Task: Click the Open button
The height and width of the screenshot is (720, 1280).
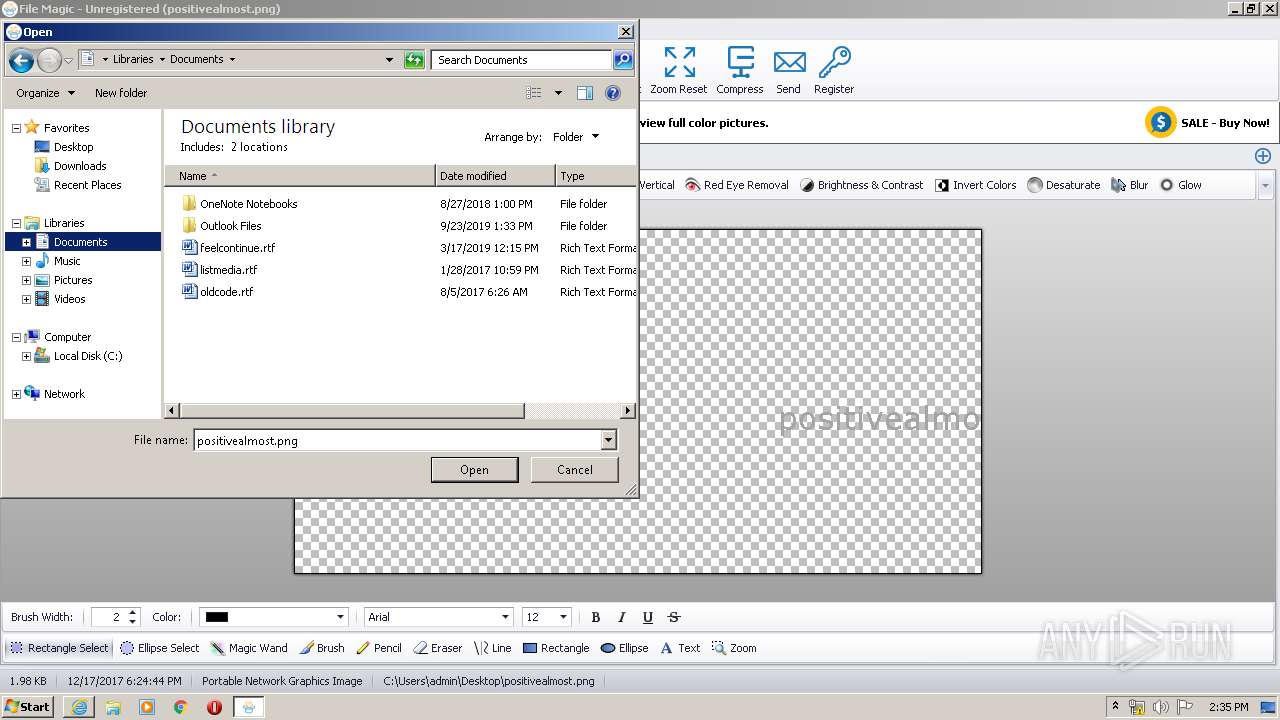Action: [475, 470]
